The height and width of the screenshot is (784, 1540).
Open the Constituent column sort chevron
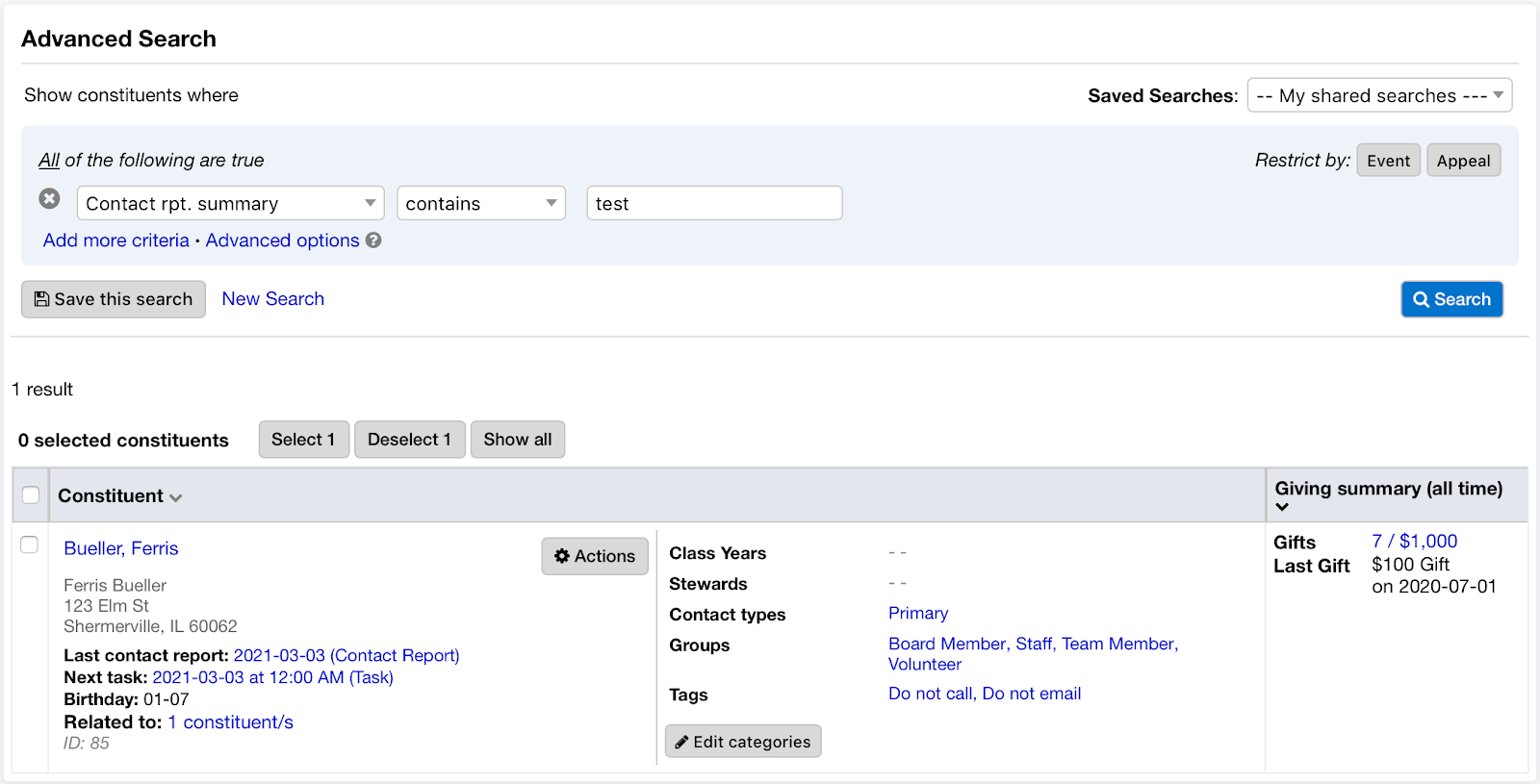176,497
